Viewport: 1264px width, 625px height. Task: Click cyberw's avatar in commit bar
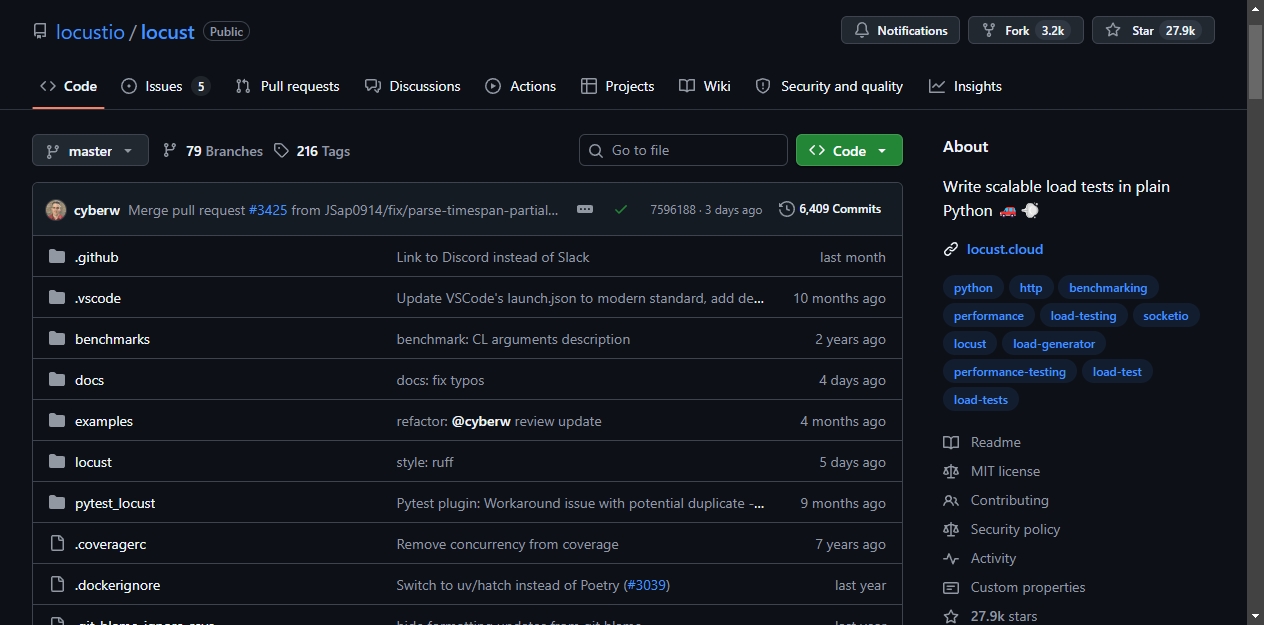[56, 210]
